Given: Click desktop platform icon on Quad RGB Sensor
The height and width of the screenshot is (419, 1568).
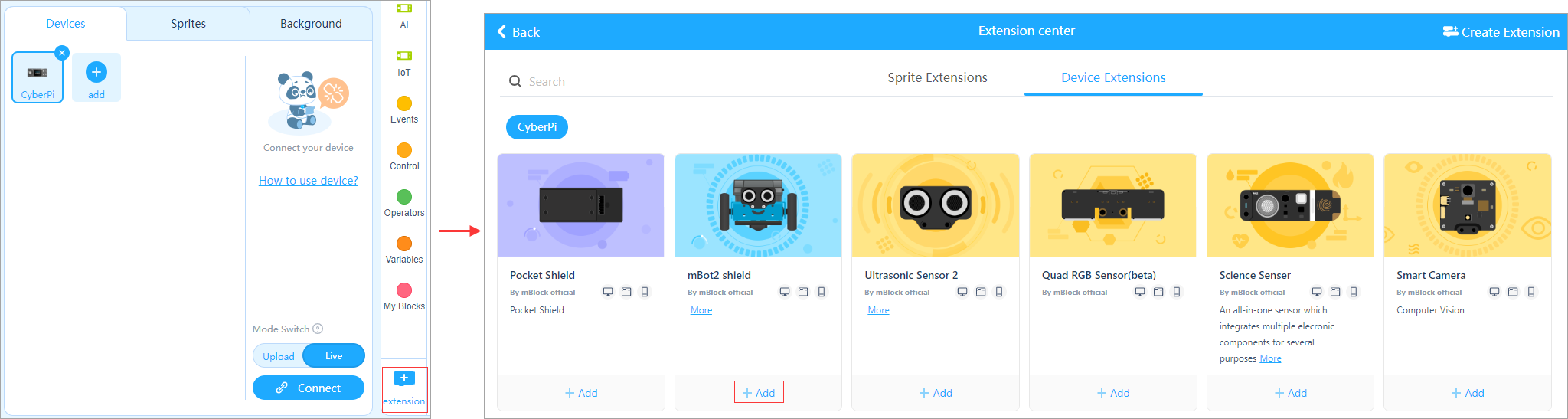Looking at the screenshot, I should click(x=1140, y=292).
